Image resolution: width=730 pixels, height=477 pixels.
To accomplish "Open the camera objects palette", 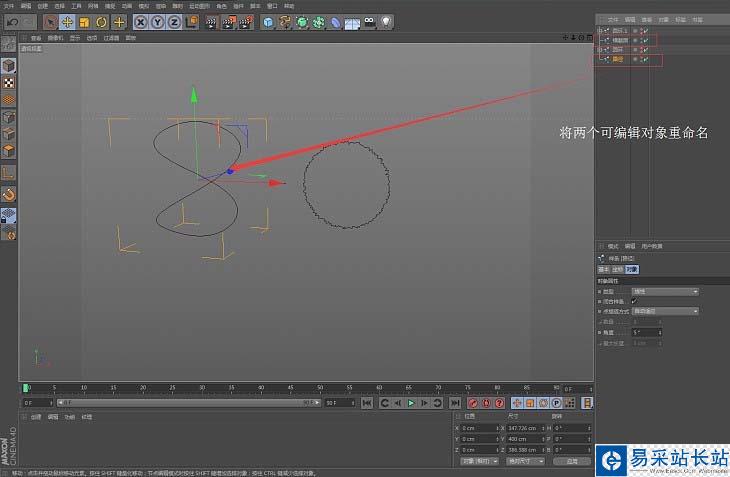I will point(370,22).
